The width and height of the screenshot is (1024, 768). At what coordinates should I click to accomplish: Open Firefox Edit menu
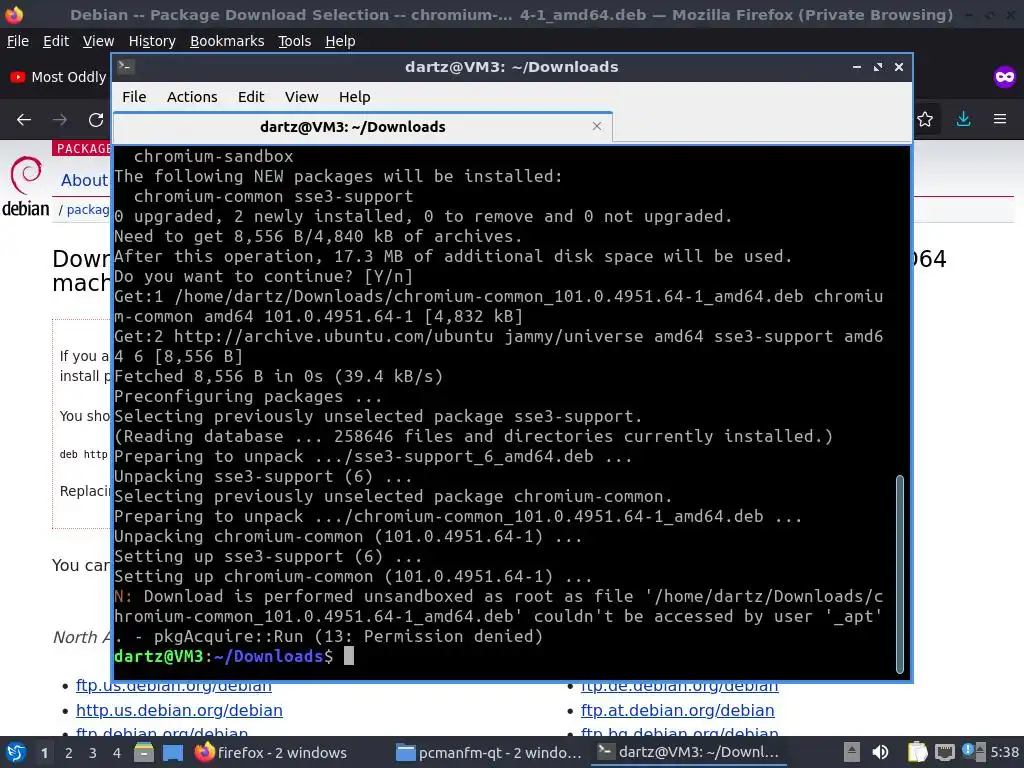(56, 41)
